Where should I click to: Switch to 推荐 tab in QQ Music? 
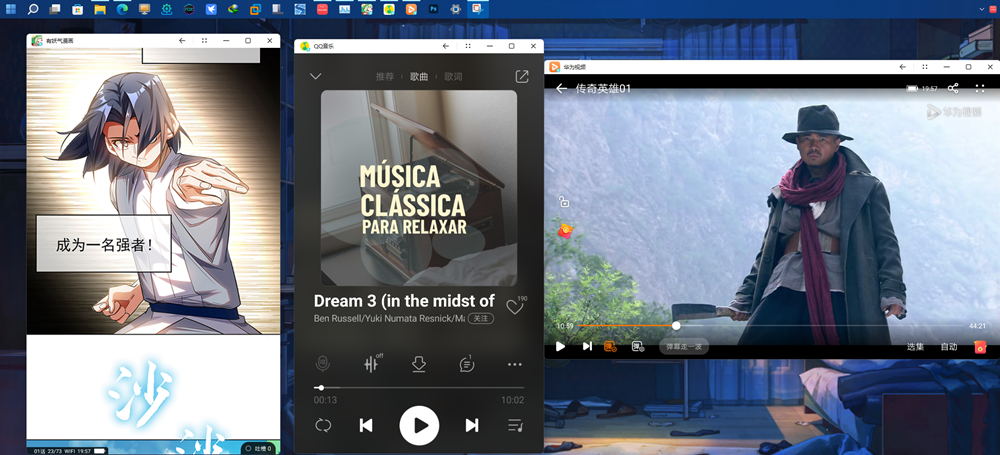click(385, 77)
